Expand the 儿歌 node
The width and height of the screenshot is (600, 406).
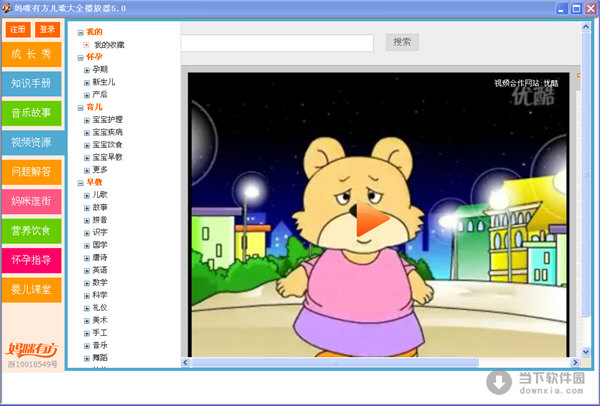click(x=87, y=196)
